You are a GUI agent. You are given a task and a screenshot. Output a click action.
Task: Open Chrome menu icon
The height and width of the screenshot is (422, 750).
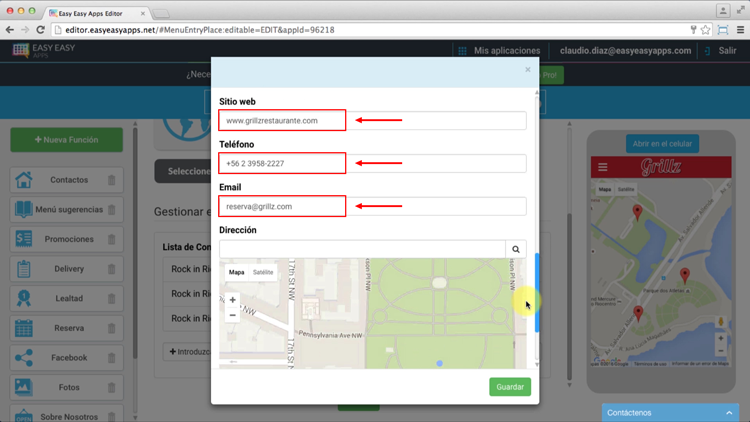coord(740,30)
